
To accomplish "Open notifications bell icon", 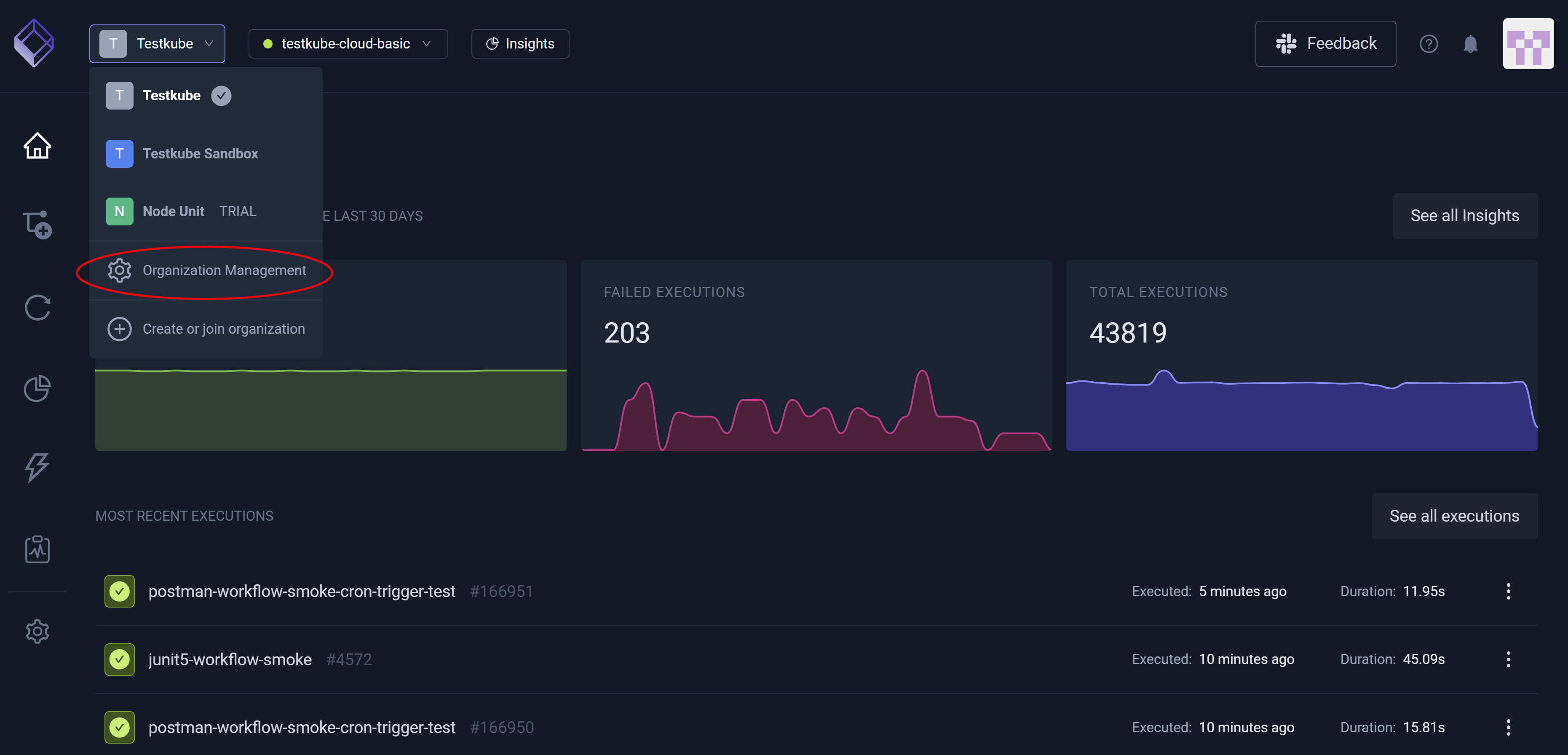I will click(1470, 44).
